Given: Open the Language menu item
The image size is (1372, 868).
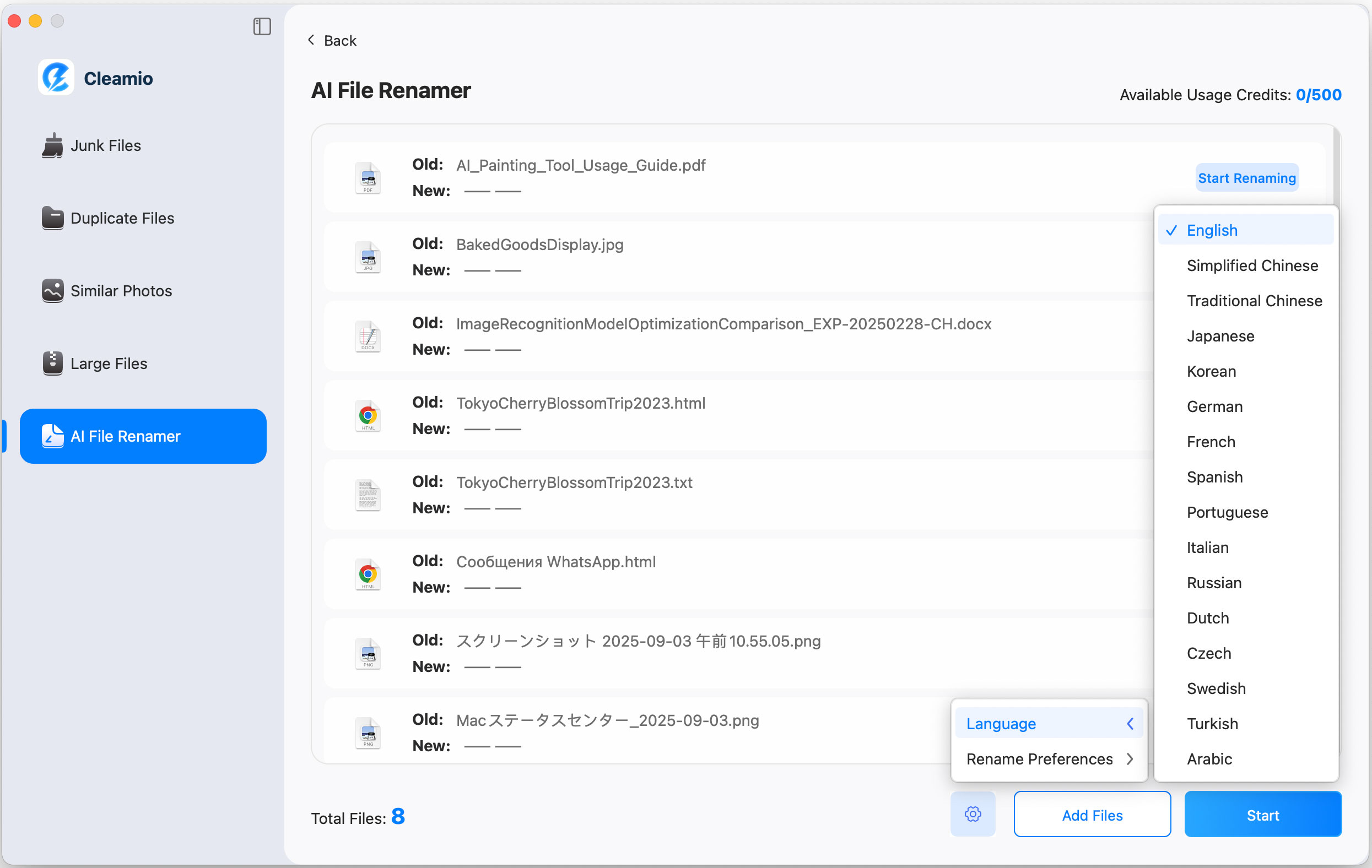Looking at the screenshot, I should (x=1001, y=723).
